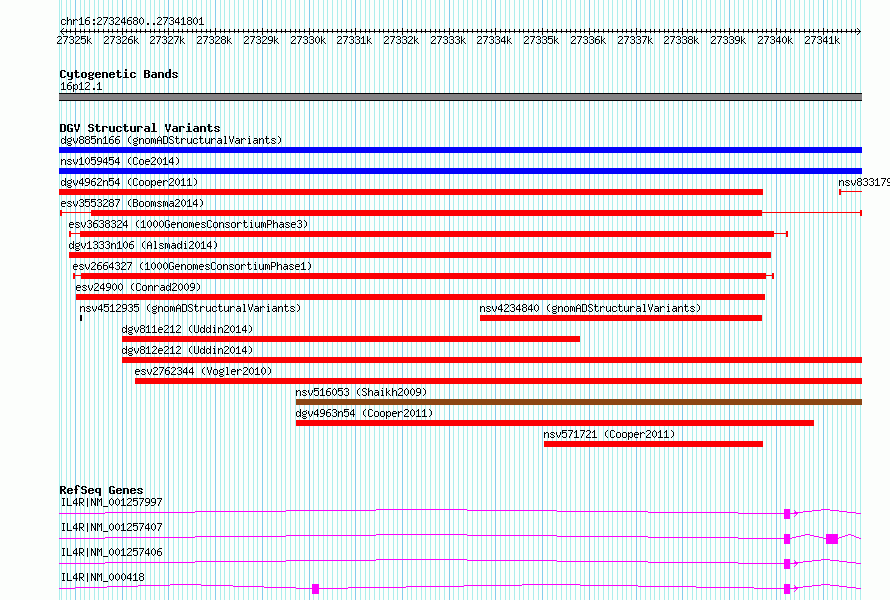Click the IL4R NM_000418 exon near 27330k

pos(316,589)
